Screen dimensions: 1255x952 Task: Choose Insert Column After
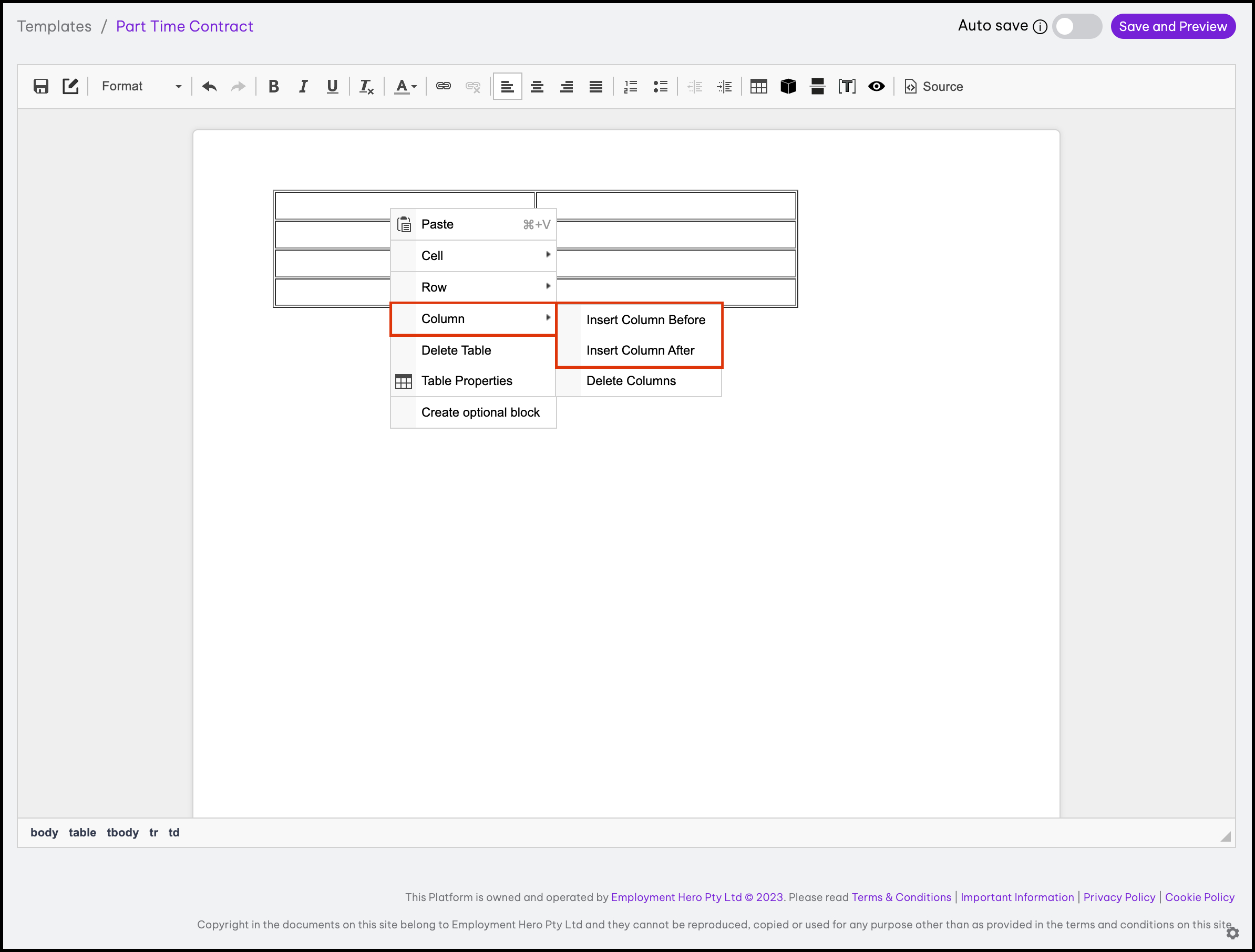(640, 350)
